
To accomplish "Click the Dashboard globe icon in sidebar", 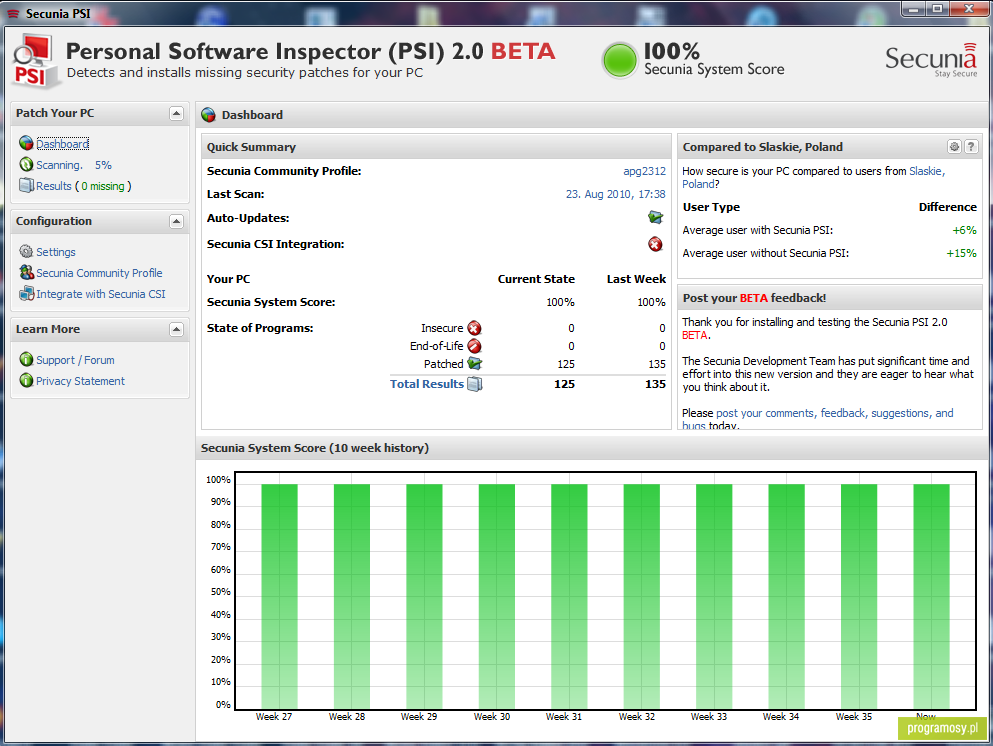I will [x=26, y=144].
